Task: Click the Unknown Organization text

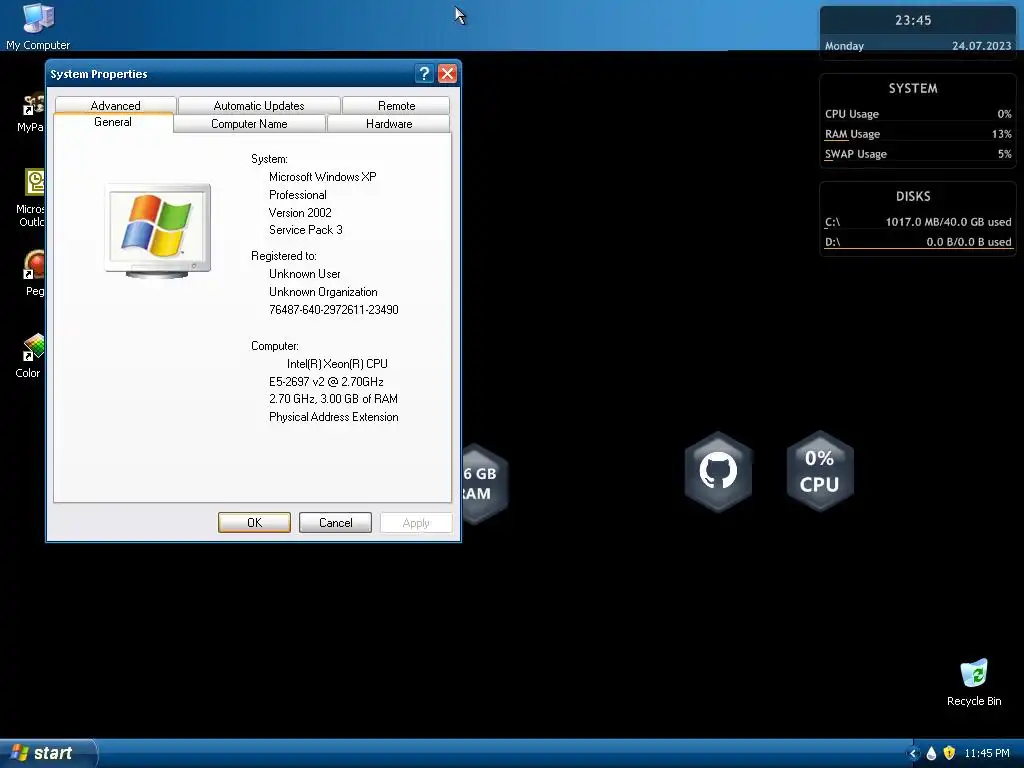Action: click(323, 292)
